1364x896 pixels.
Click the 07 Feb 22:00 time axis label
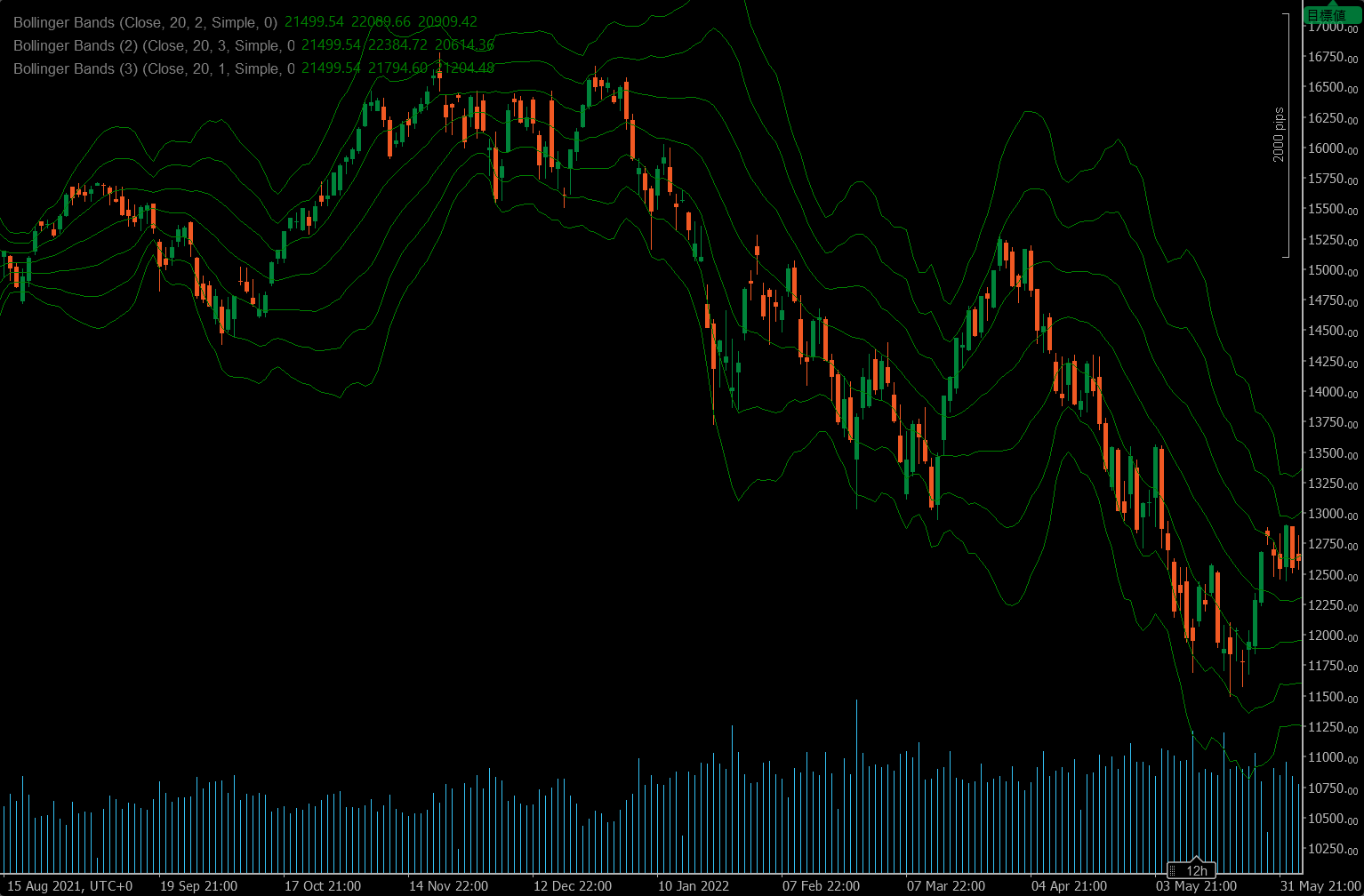(x=821, y=886)
